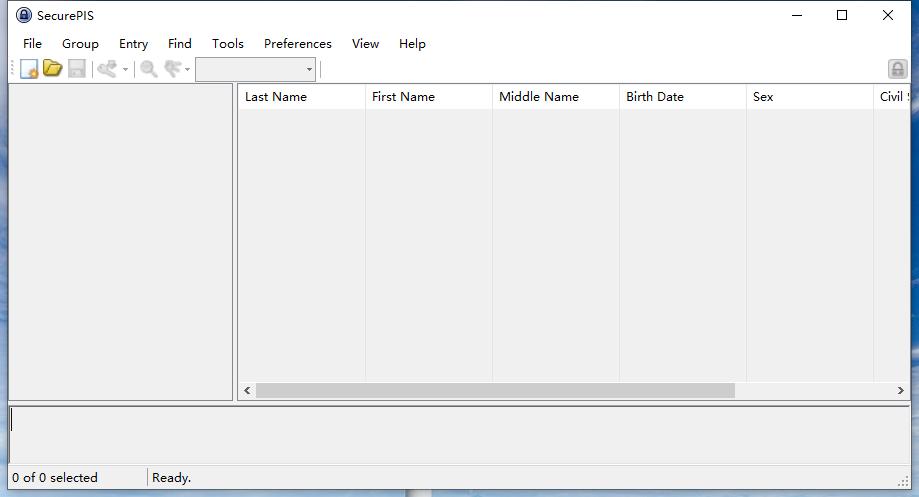Viewport: 919px width, 497px height.
Task: Click the Add Entry key icon
Action: pos(107,69)
